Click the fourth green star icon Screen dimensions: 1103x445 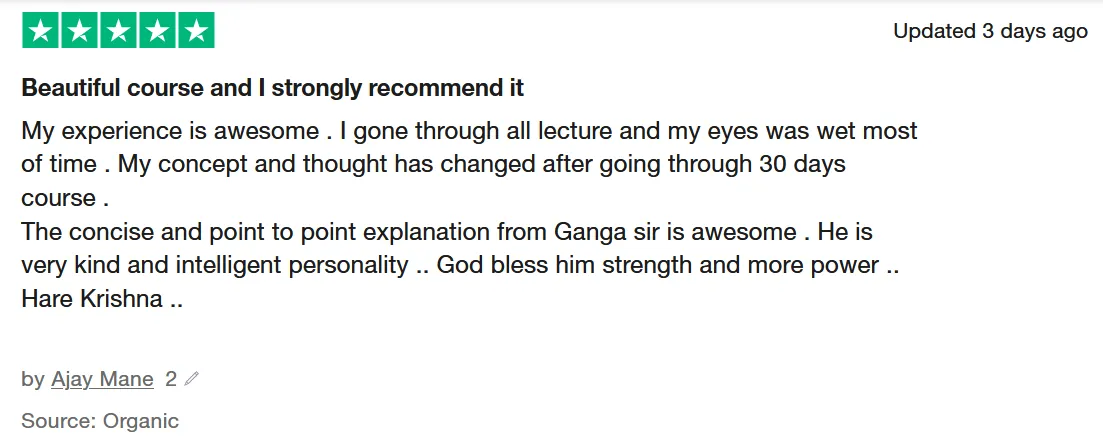tap(157, 32)
